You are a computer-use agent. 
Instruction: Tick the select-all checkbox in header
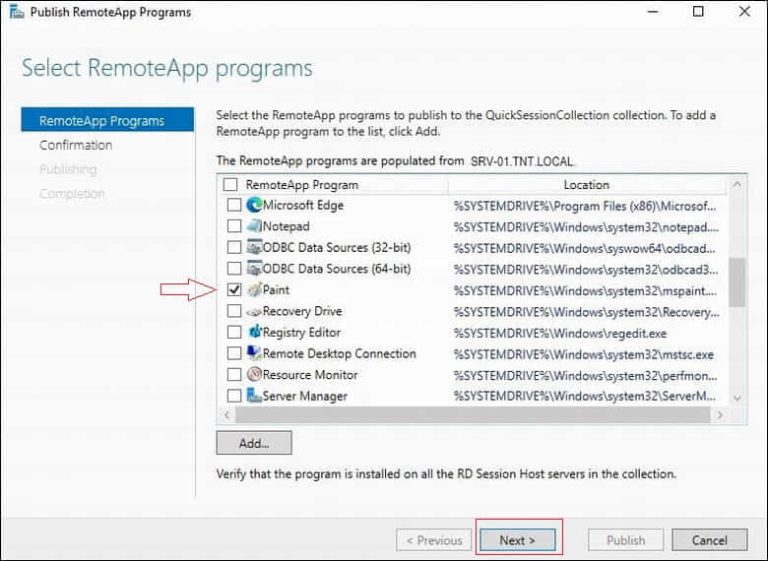231,185
